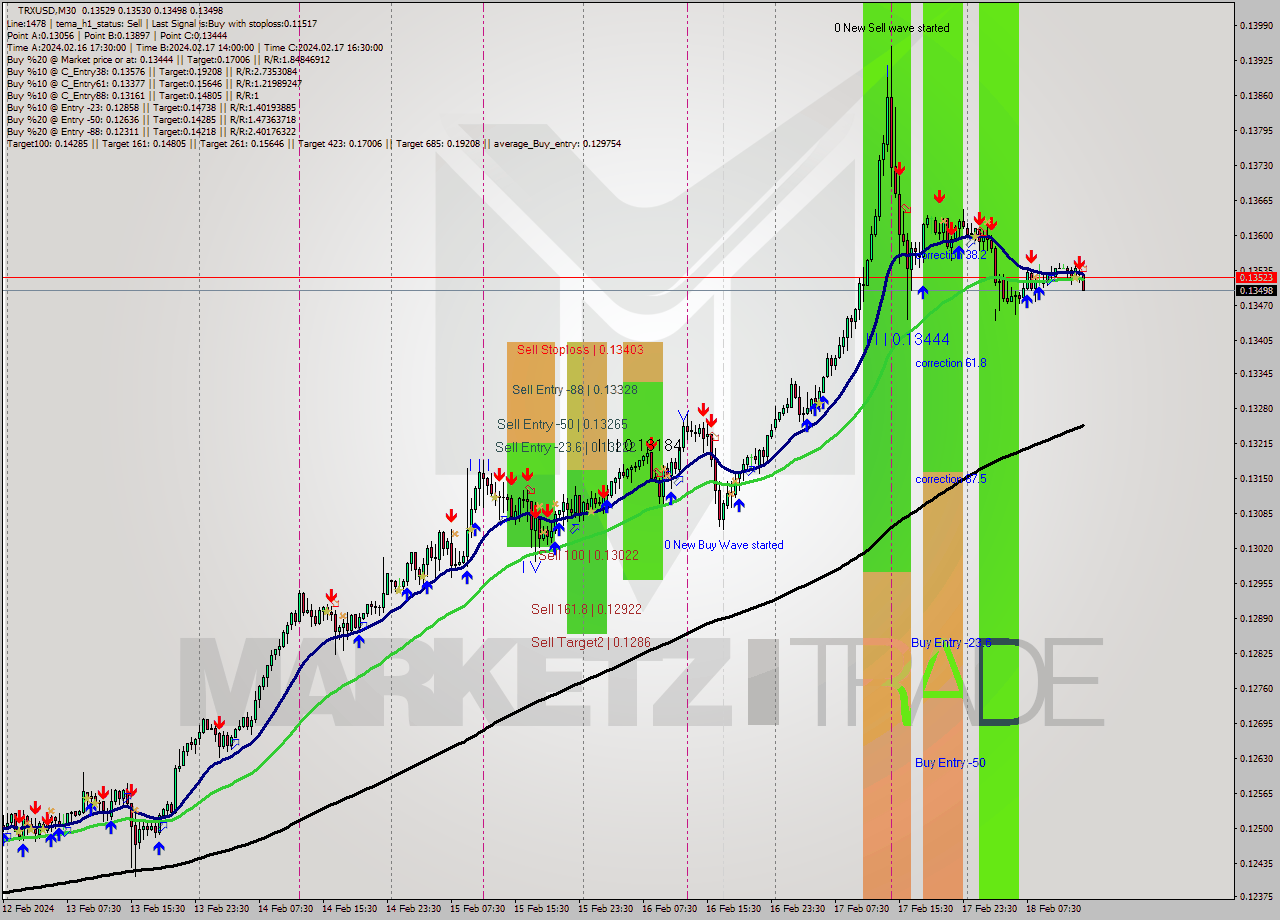Select the 'Sell Entry -50 | 0.13265' label

(562, 425)
